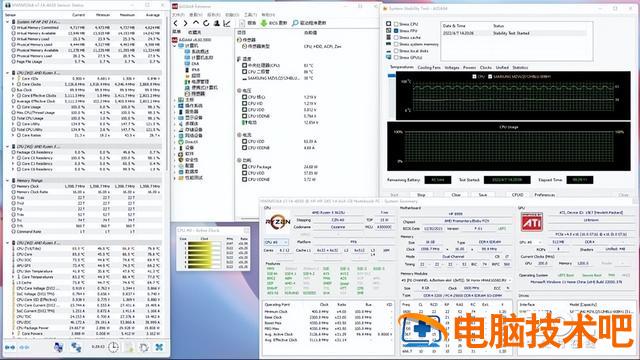The image size is (640, 360).
Task: Uncheck the Stress FPU checkbox
Action: click(396, 31)
